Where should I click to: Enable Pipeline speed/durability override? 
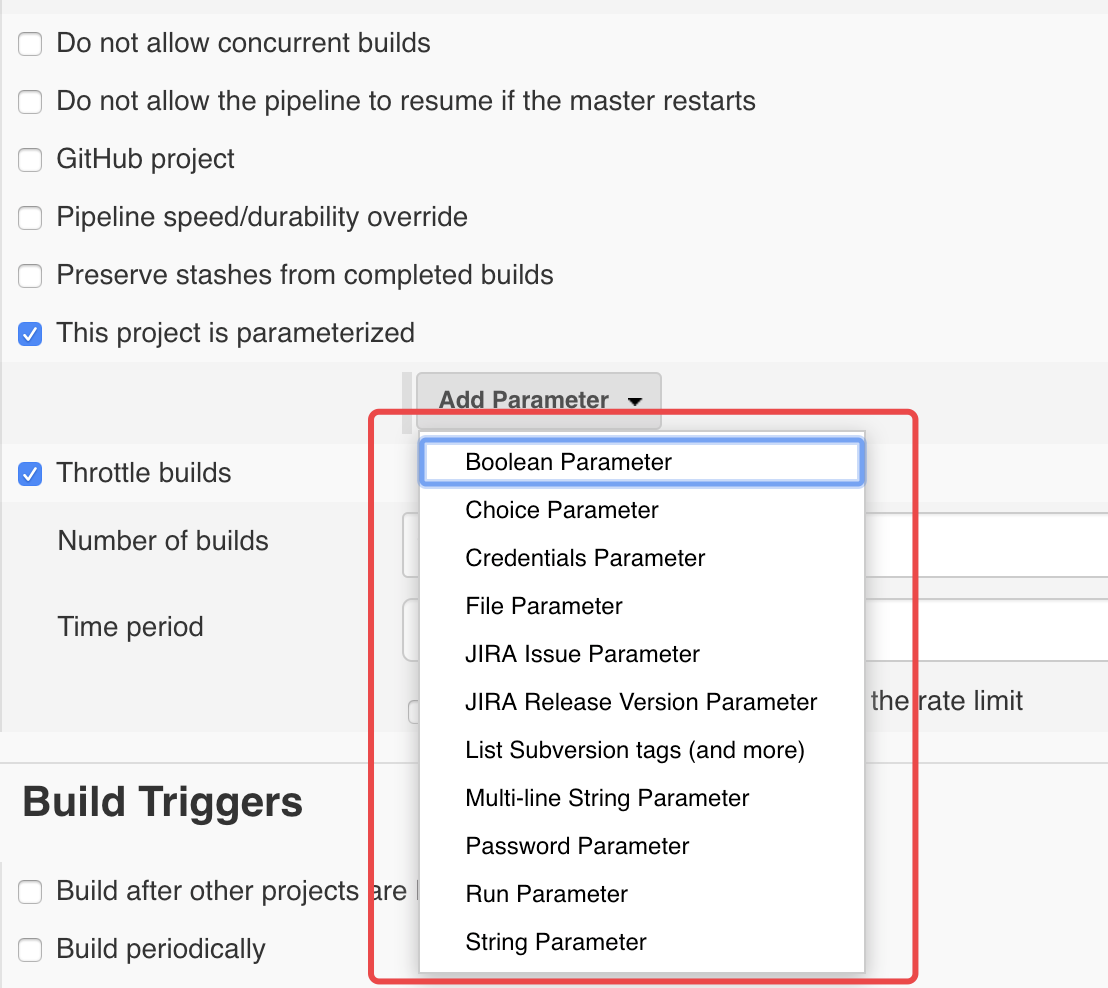pos(31,218)
